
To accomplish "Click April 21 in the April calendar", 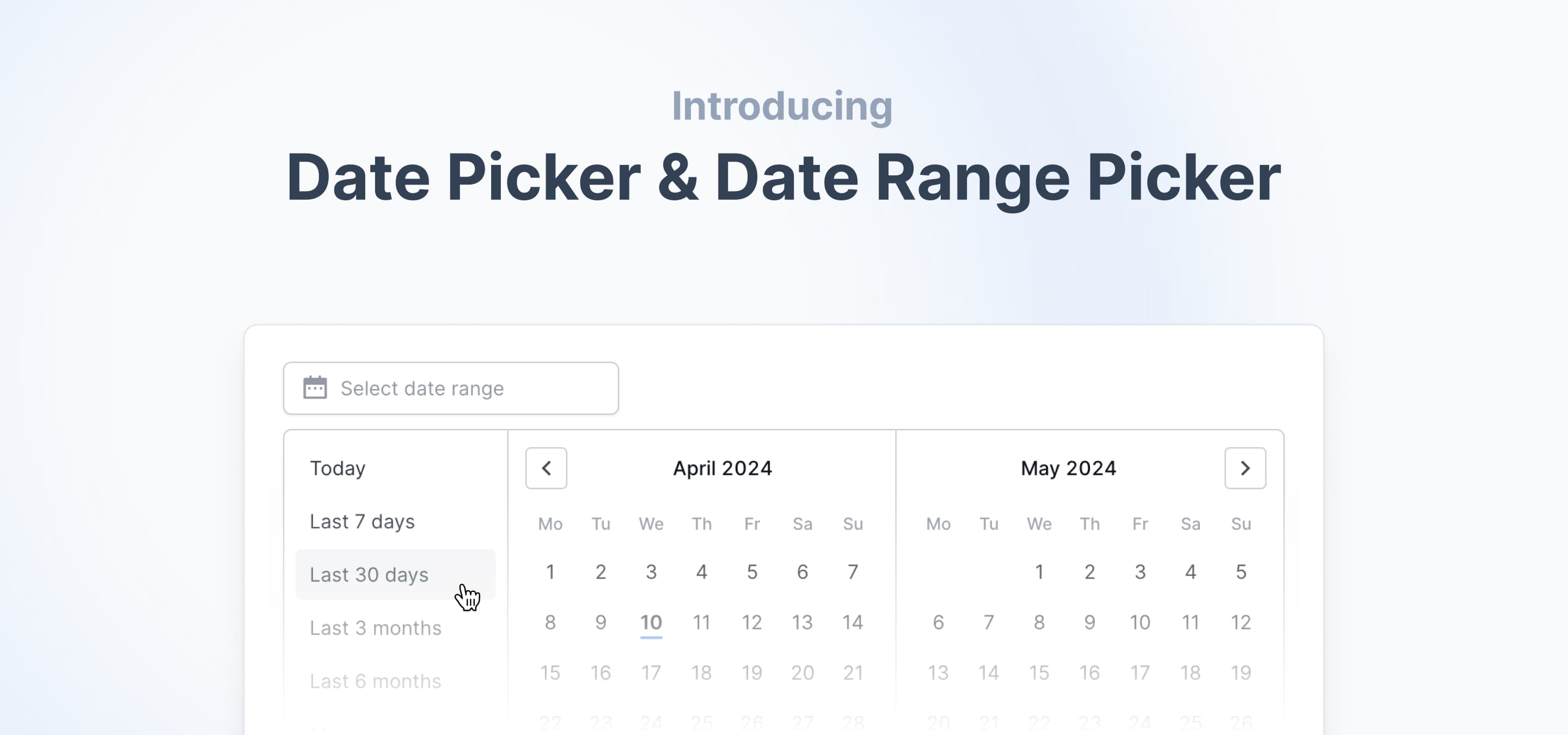I will click(853, 672).
